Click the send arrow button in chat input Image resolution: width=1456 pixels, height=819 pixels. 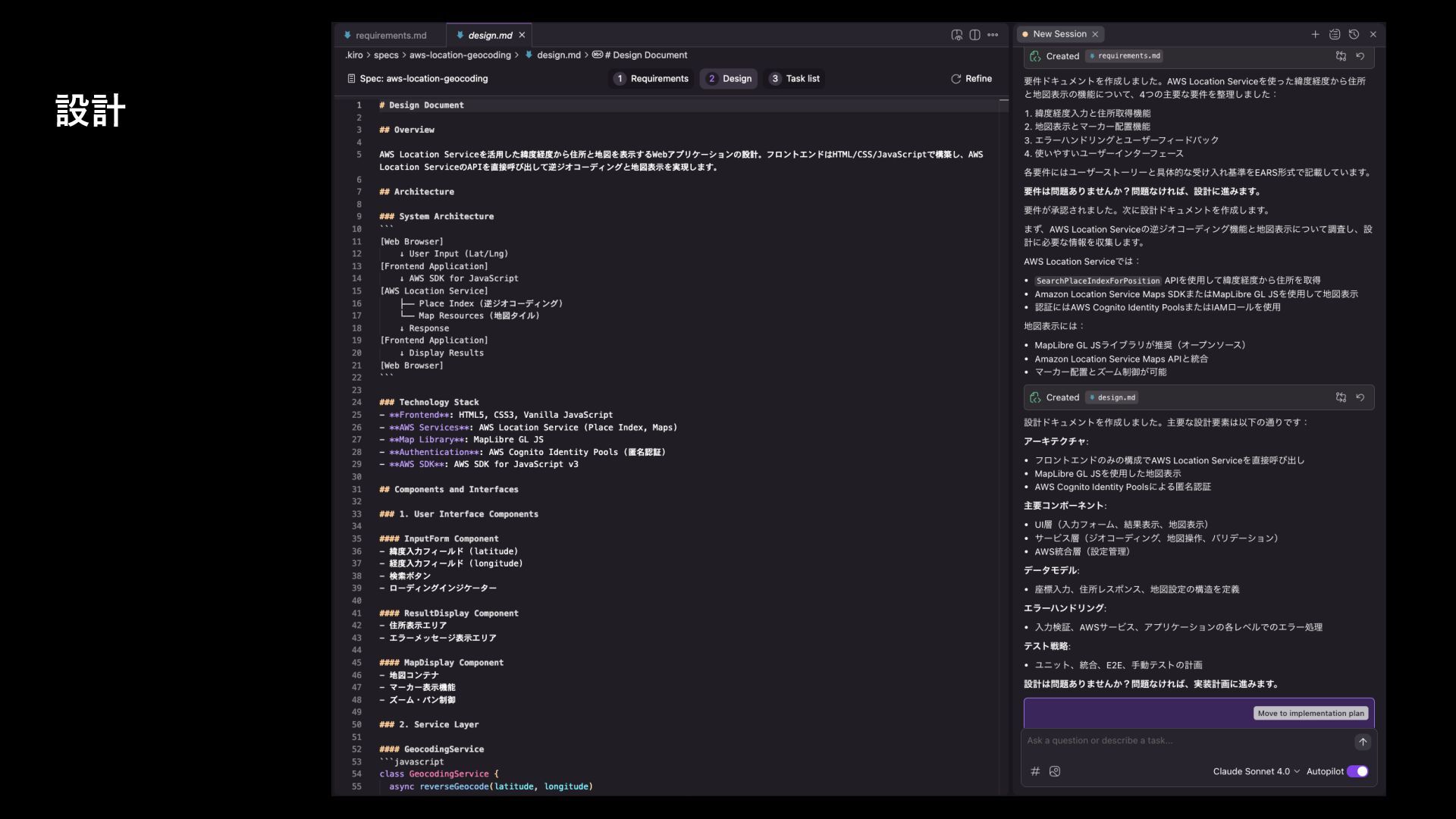click(1363, 742)
